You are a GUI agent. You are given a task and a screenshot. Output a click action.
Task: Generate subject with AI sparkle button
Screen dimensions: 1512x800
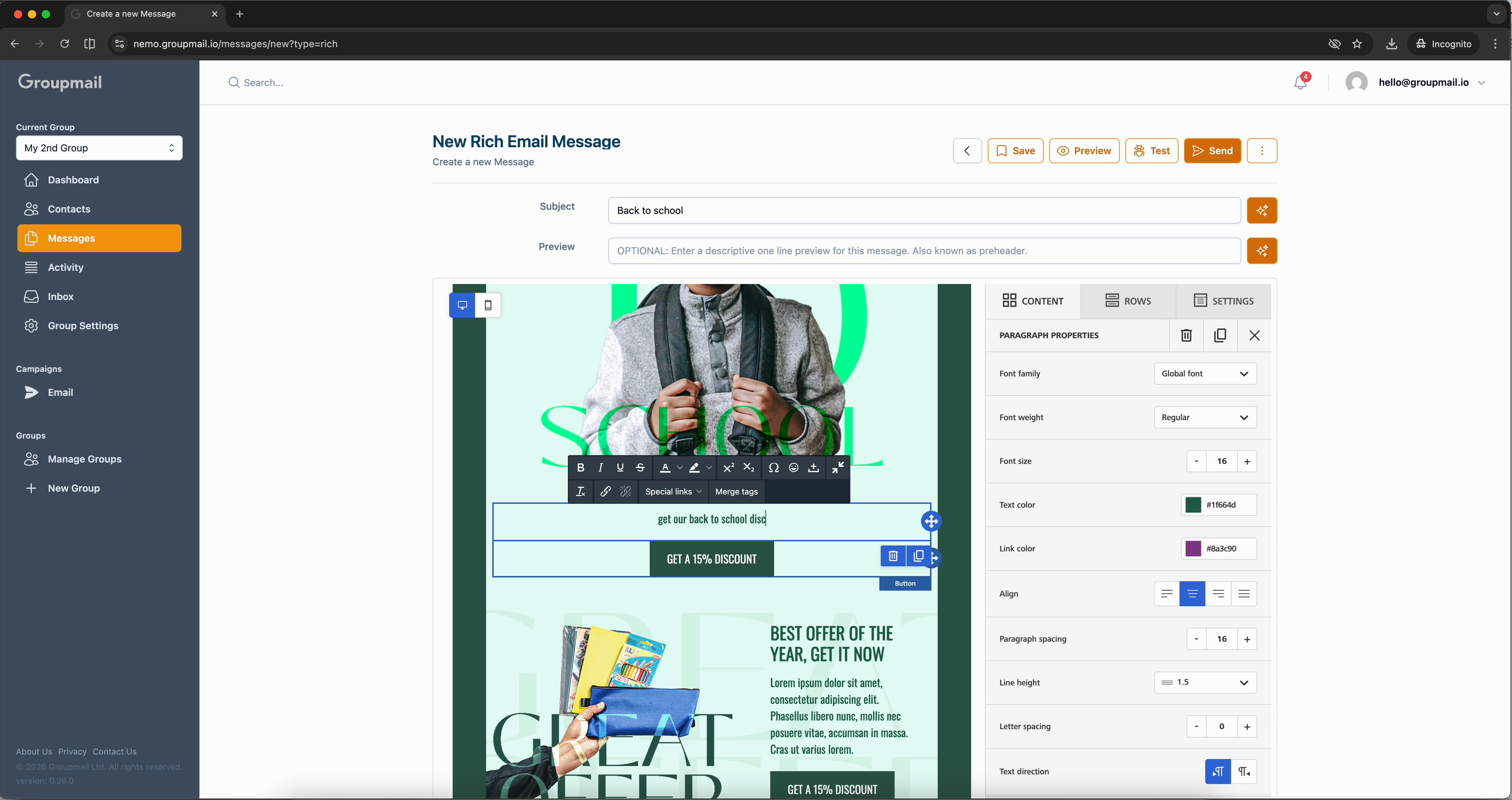[x=1261, y=210]
